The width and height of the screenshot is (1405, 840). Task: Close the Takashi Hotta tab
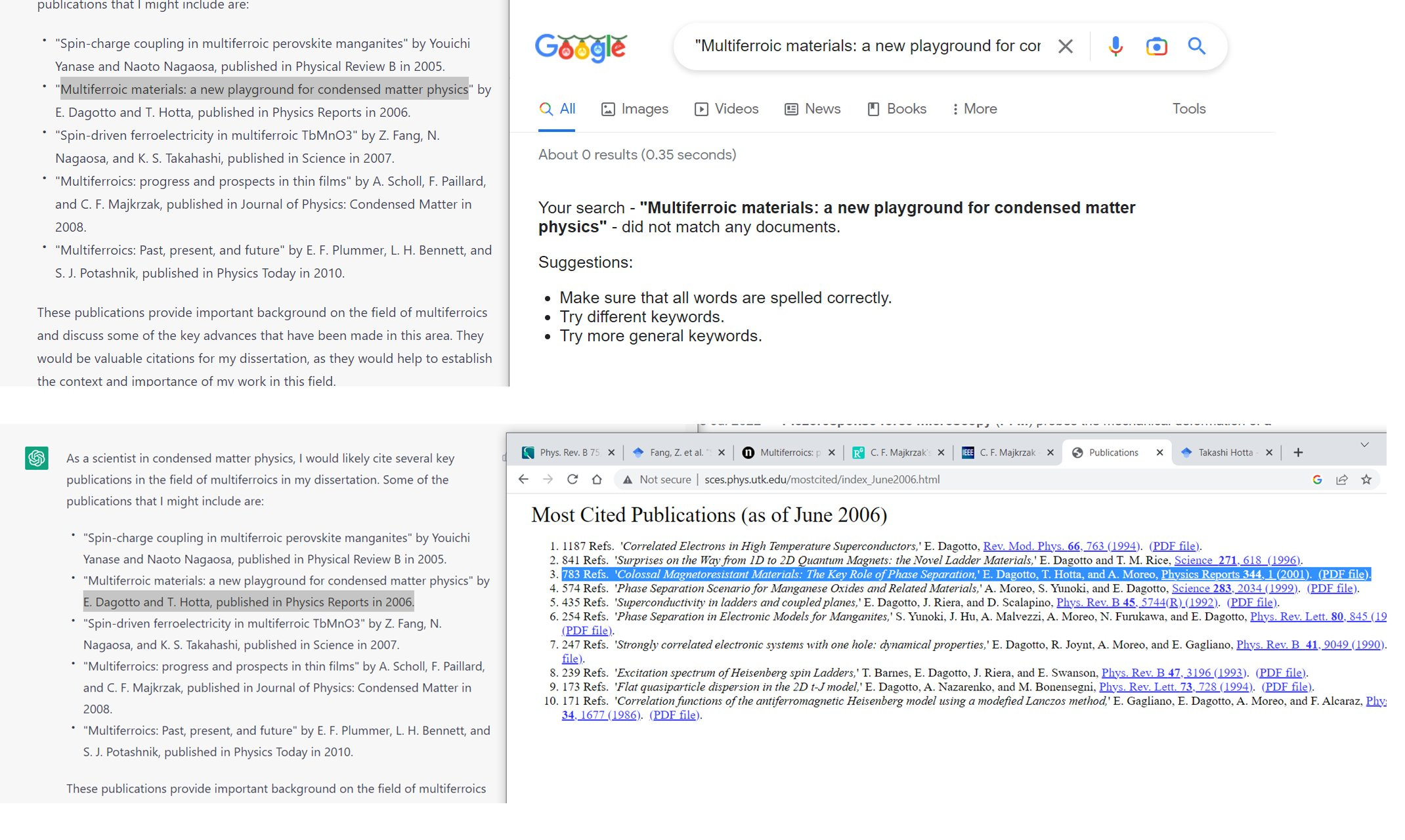1269,453
